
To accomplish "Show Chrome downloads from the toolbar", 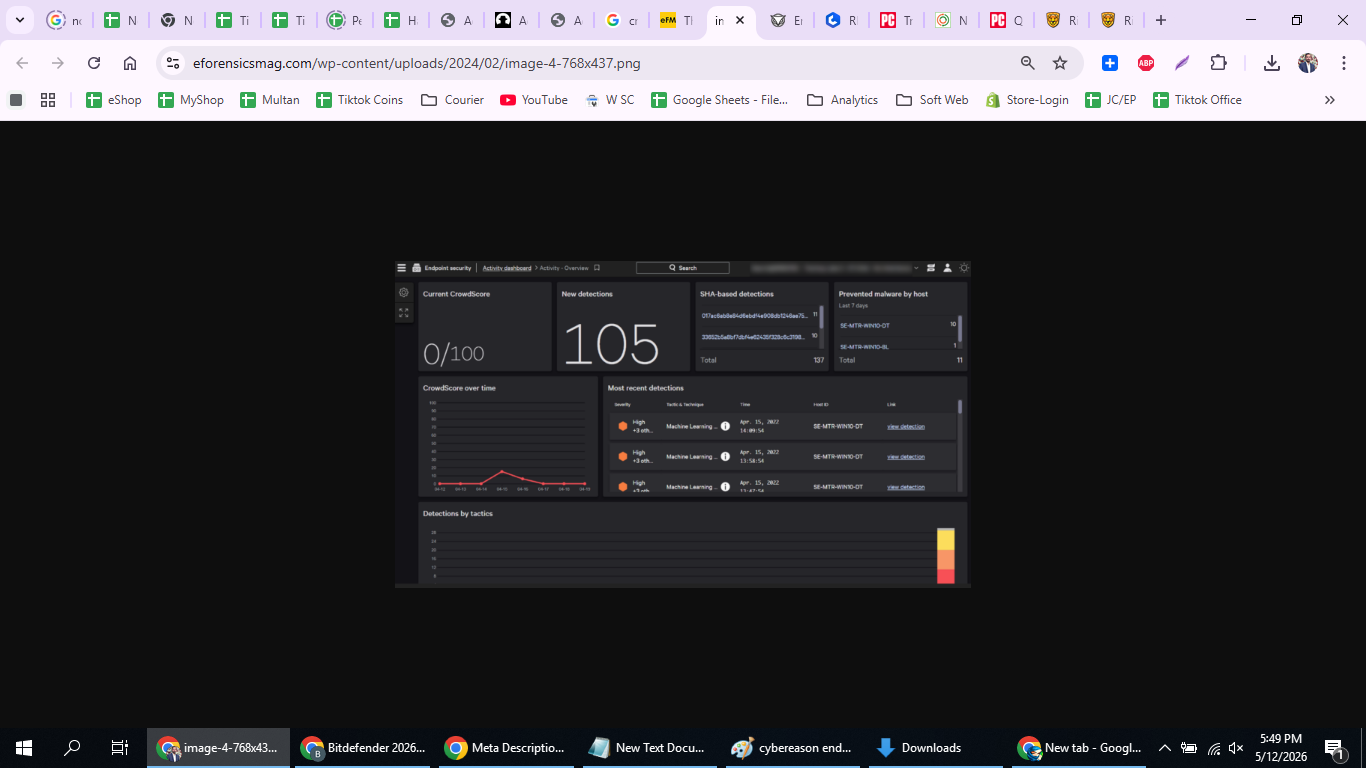I will 1272,63.
